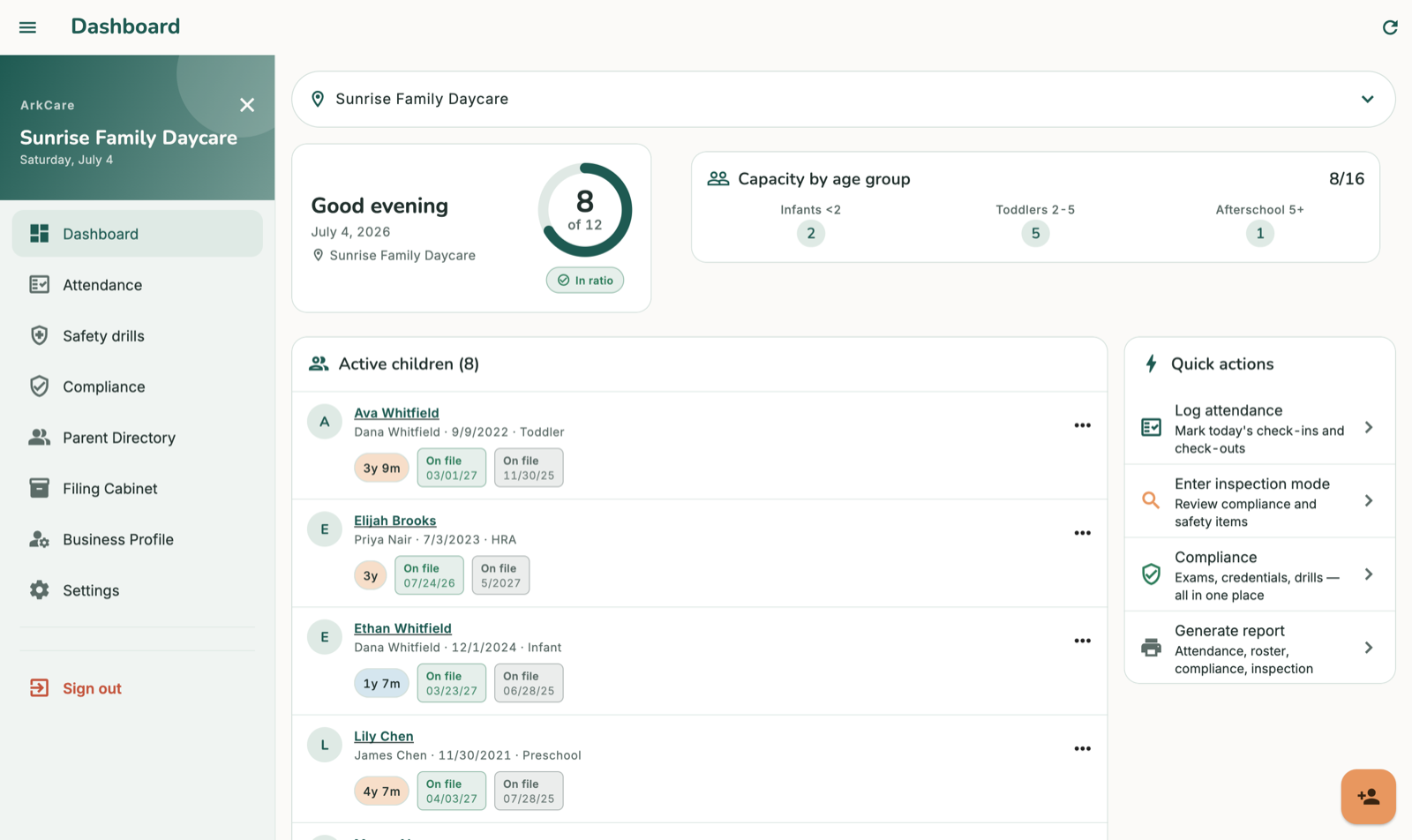Select the Infants count badge 2
This screenshot has height=840, width=1412.
(x=811, y=233)
